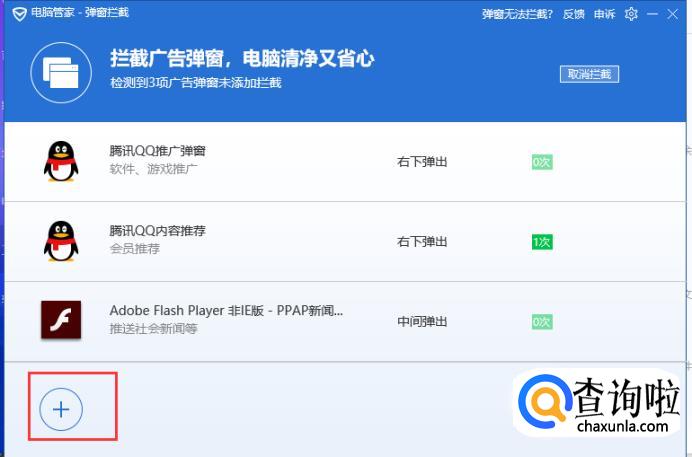Screen dimensions: 692x457
Task: Click 右下弹出 in the 腾讯QQ内容推荐 row
Action: pyautogui.click(x=422, y=242)
